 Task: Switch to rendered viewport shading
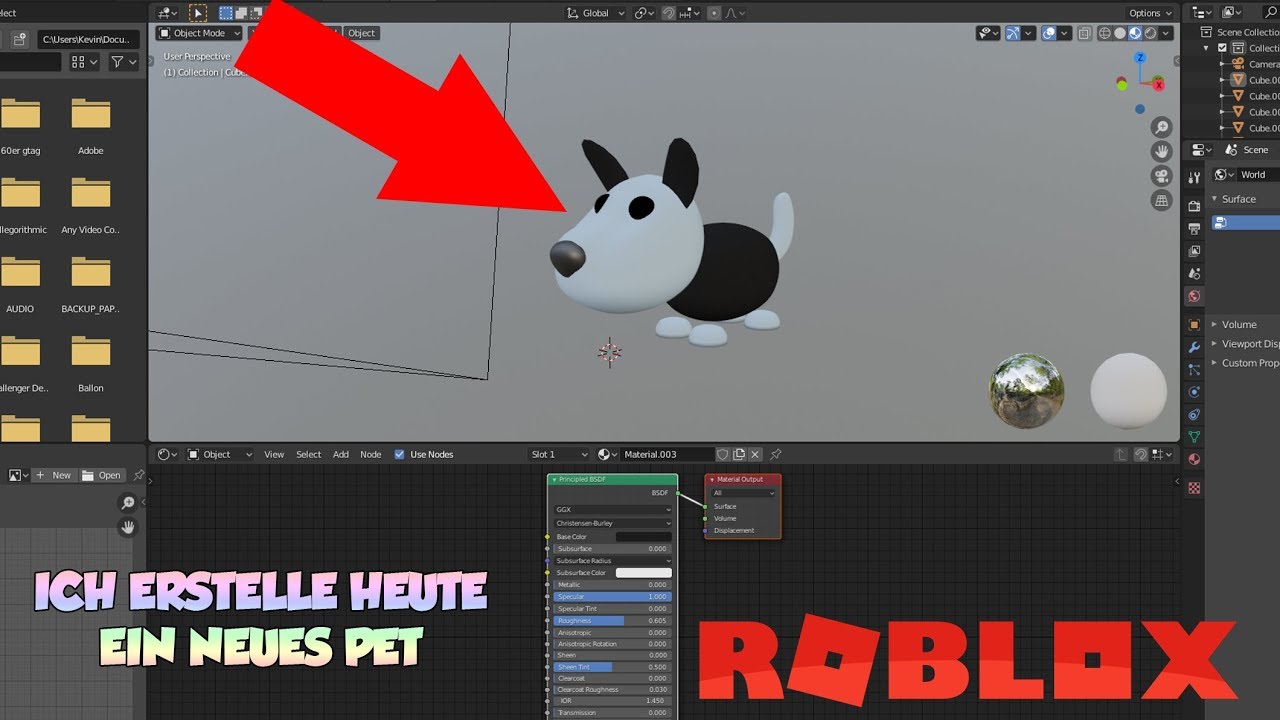click(1150, 33)
